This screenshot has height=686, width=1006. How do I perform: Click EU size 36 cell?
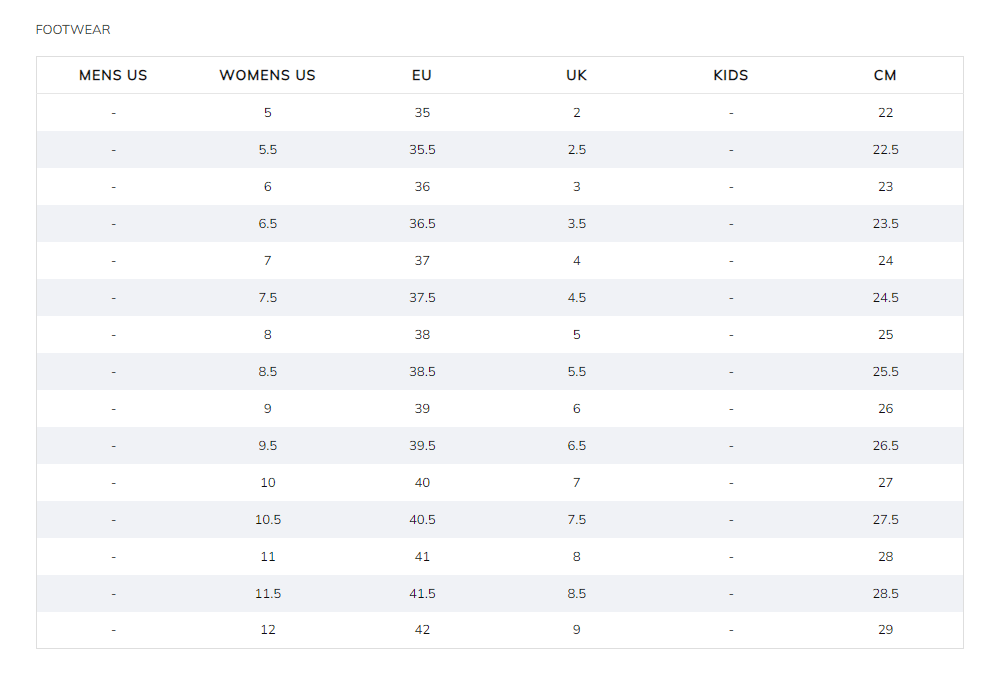coord(422,187)
